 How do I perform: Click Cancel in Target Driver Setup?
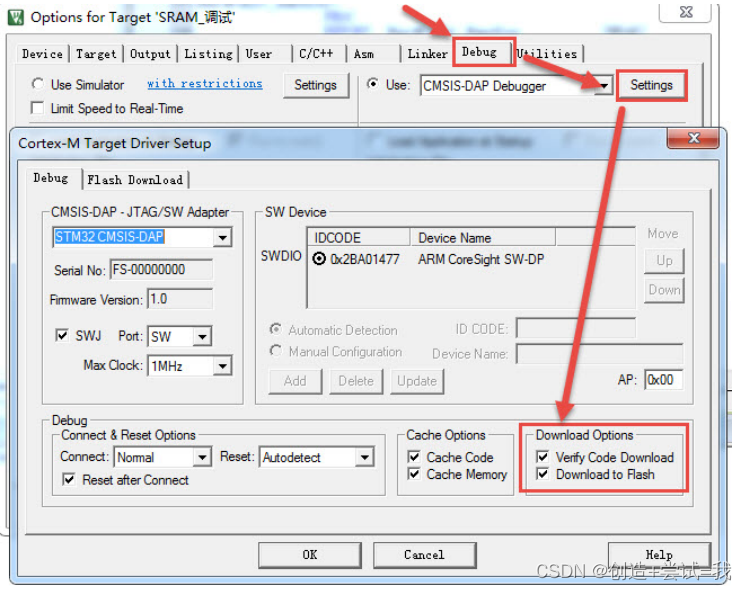click(424, 555)
